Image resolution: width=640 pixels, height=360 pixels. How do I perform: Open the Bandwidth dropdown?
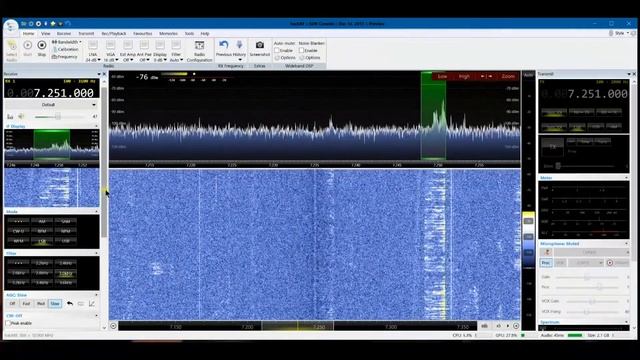click(x=67, y=42)
